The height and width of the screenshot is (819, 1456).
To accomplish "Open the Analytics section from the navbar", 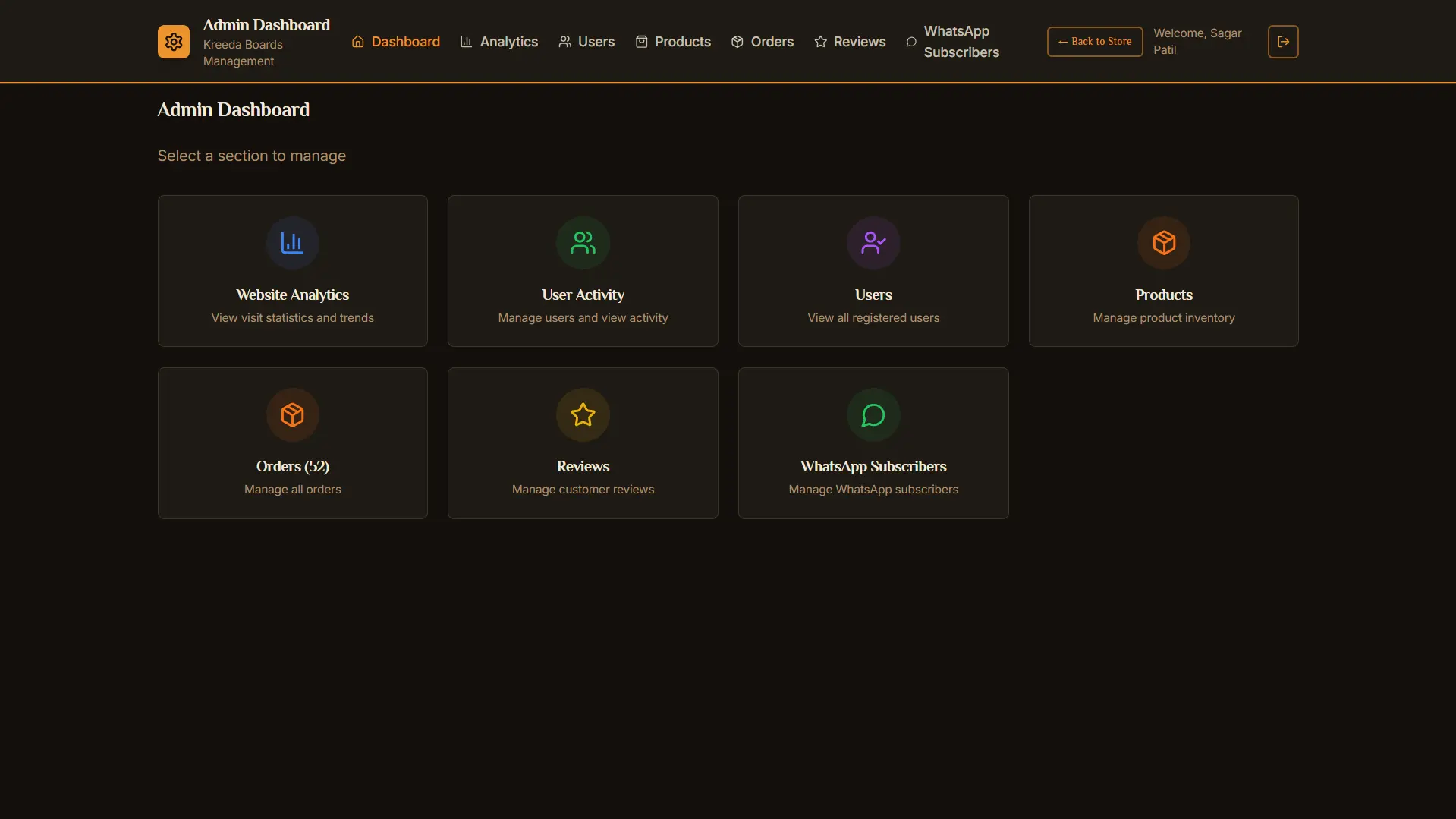I will [508, 42].
